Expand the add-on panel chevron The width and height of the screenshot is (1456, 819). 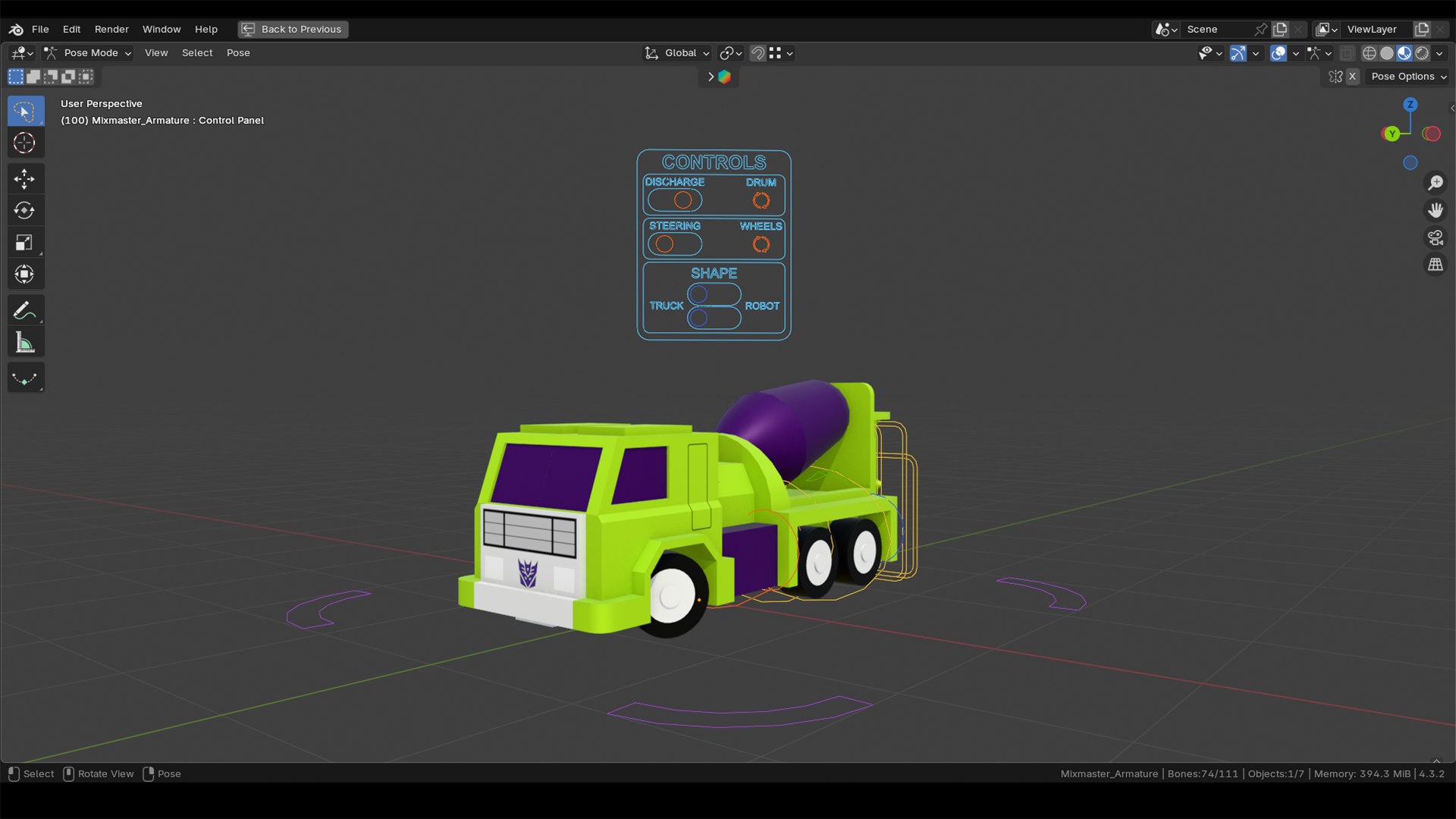[x=711, y=77]
